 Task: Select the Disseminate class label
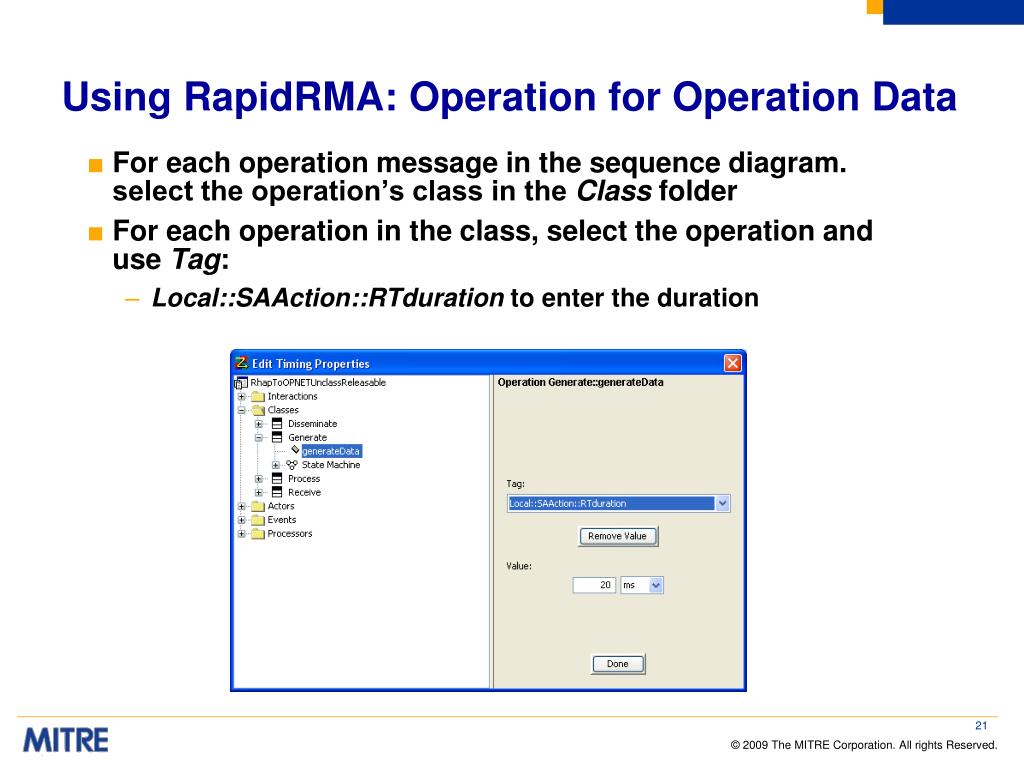coord(313,424)
